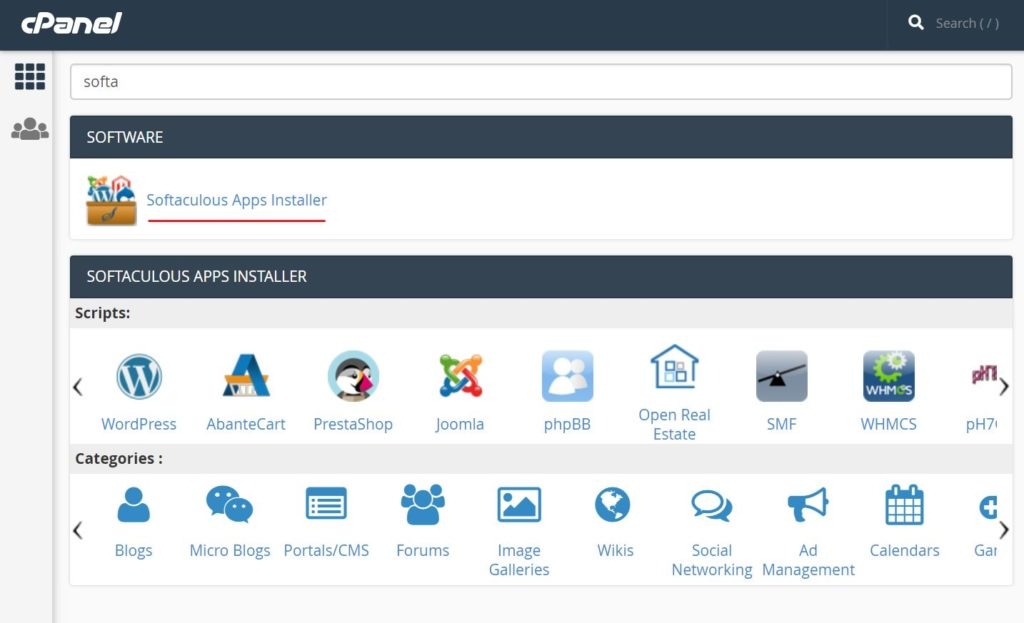Click the Blogs text link

coord(133,551)
